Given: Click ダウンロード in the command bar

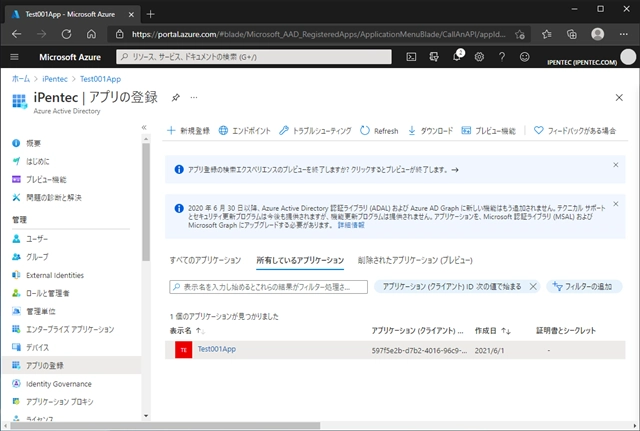Looking at the screenshot, I should pos(431,131).
